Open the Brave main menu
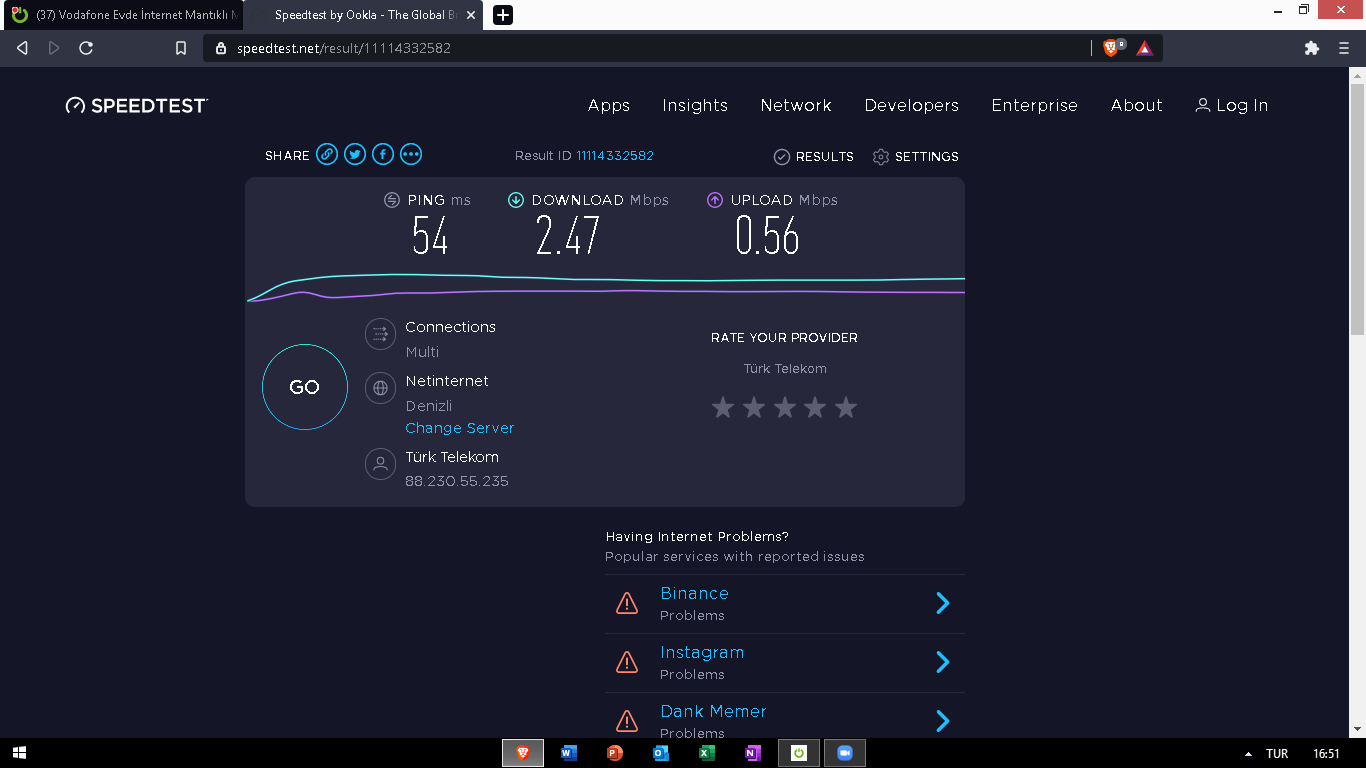The image size is (1366, 768). coord(1344,48)
